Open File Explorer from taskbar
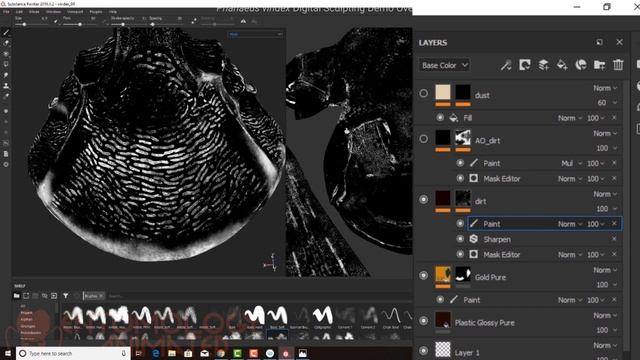The width and height of the screenshot is (640, 360). [x=172, y=353]
